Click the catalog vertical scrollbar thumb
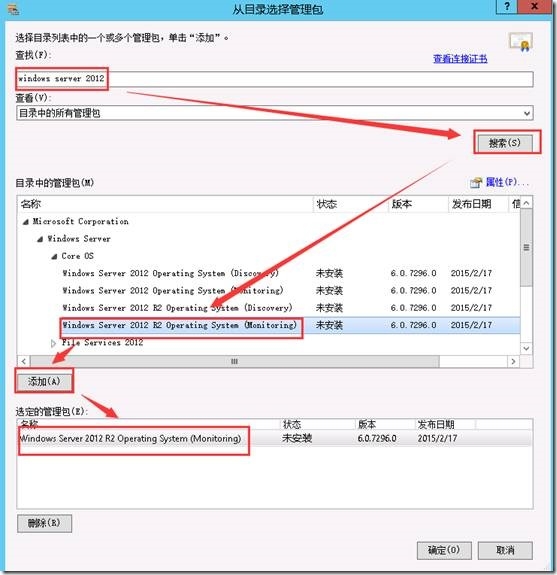The width and height of the screenshot is (557, 575). point(527,248)
